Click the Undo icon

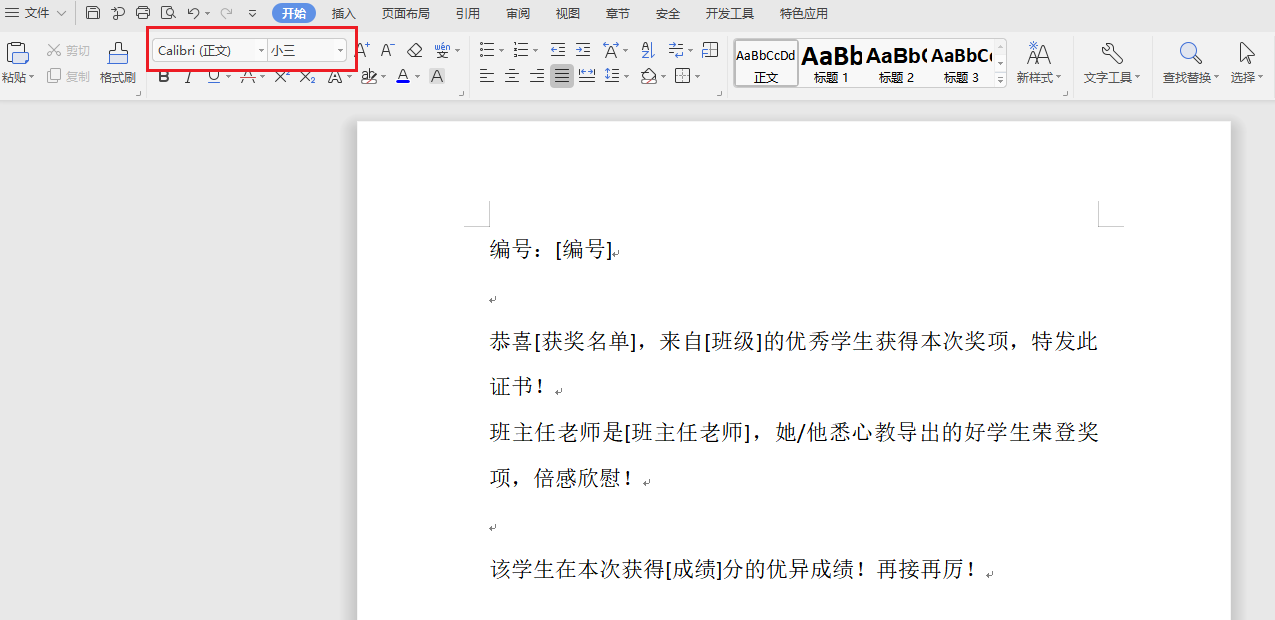(195, 13)
